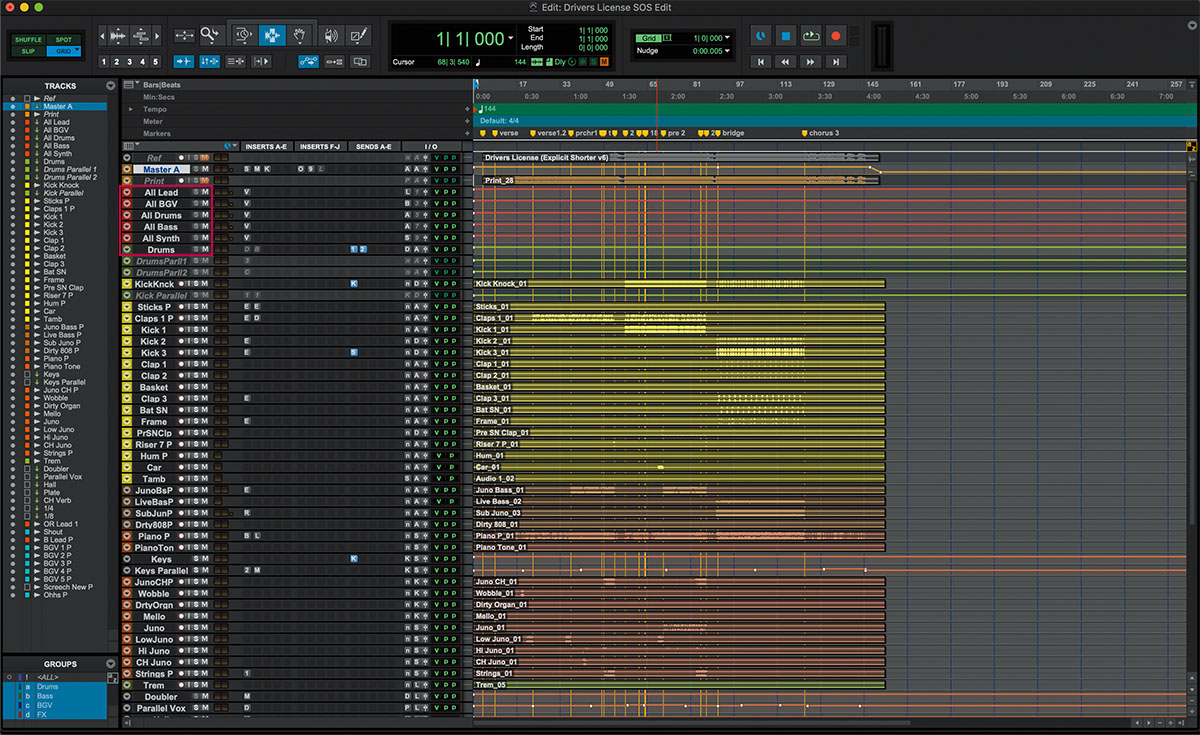Open the Edit window toolbar menu
Viewport: 1200px width, 735px height.
tap(1192, 25)
